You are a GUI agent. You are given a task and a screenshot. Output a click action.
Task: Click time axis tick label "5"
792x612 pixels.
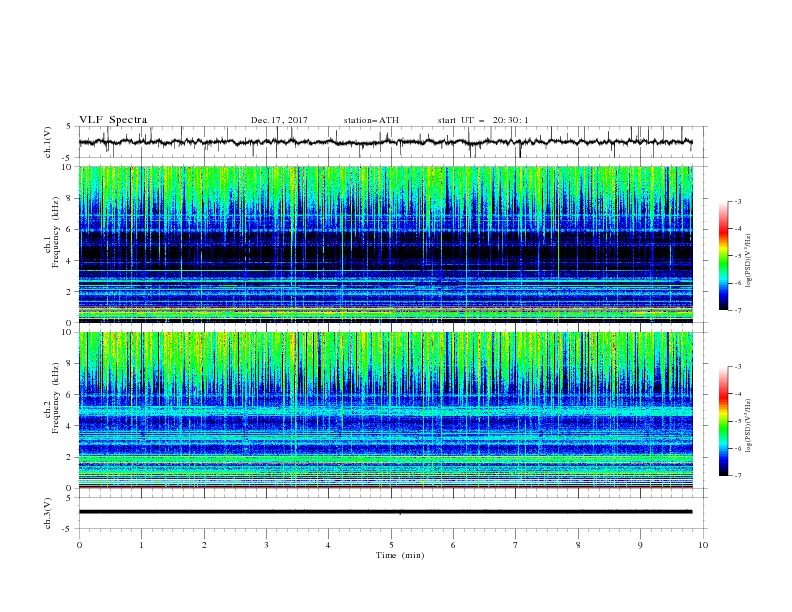[391, 545]
